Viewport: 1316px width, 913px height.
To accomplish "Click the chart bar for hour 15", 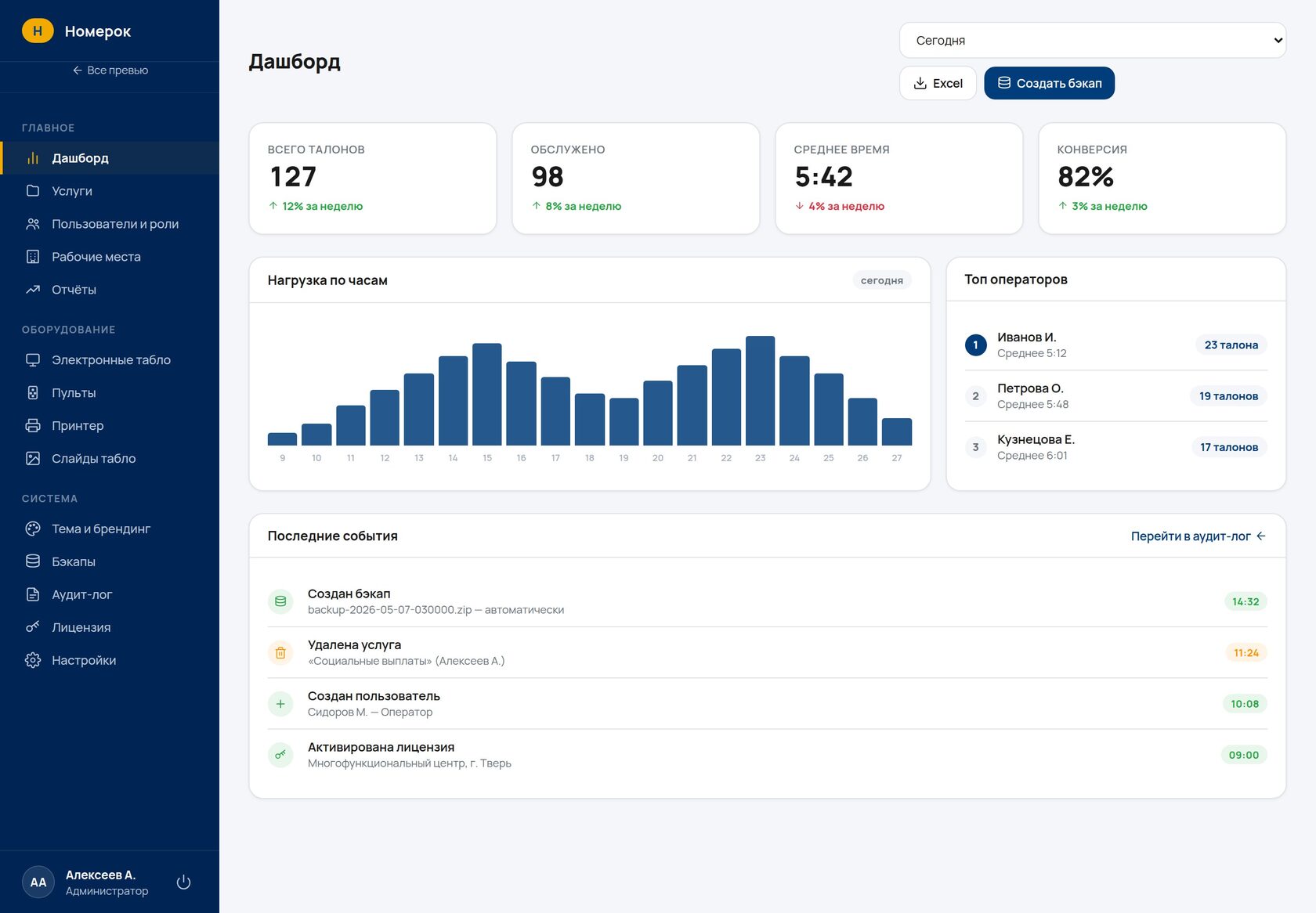I will point(487,394).
